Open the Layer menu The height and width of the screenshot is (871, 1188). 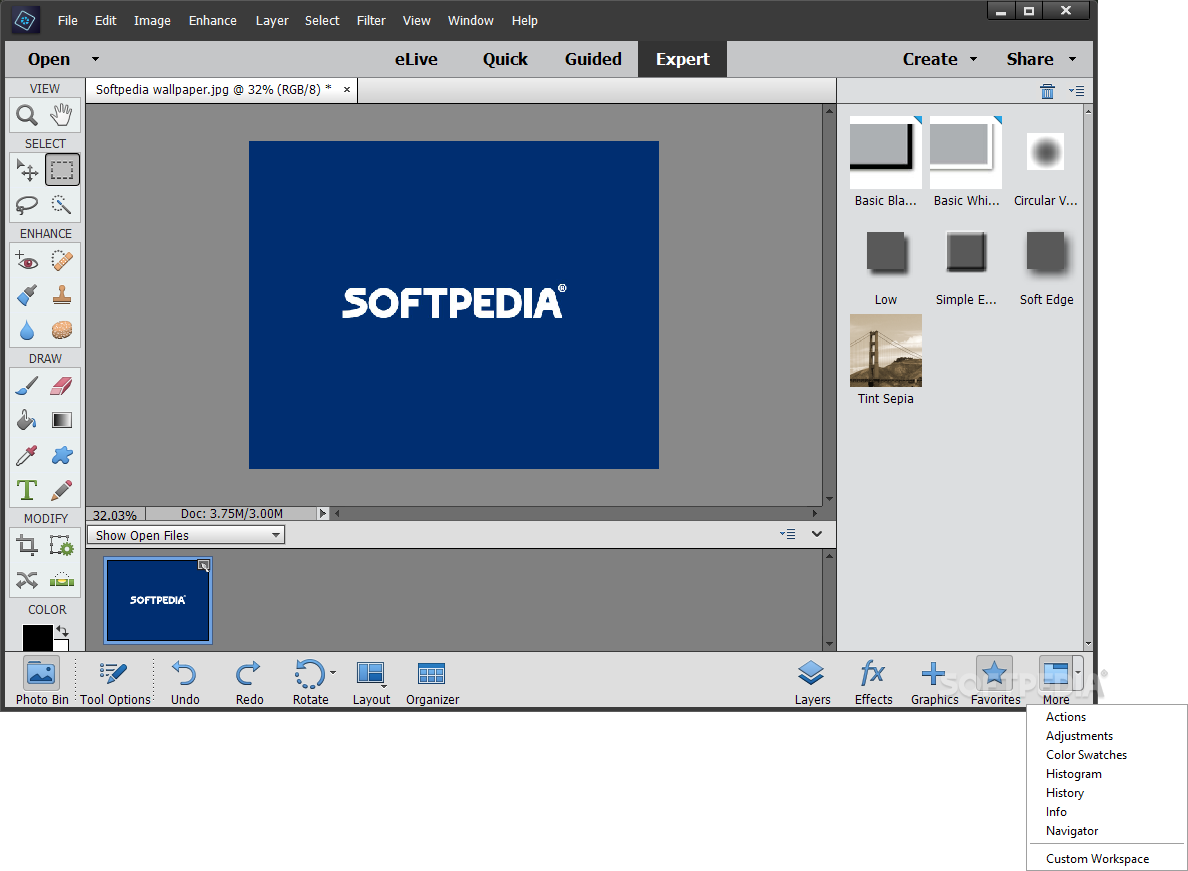(x=272, y=20)
